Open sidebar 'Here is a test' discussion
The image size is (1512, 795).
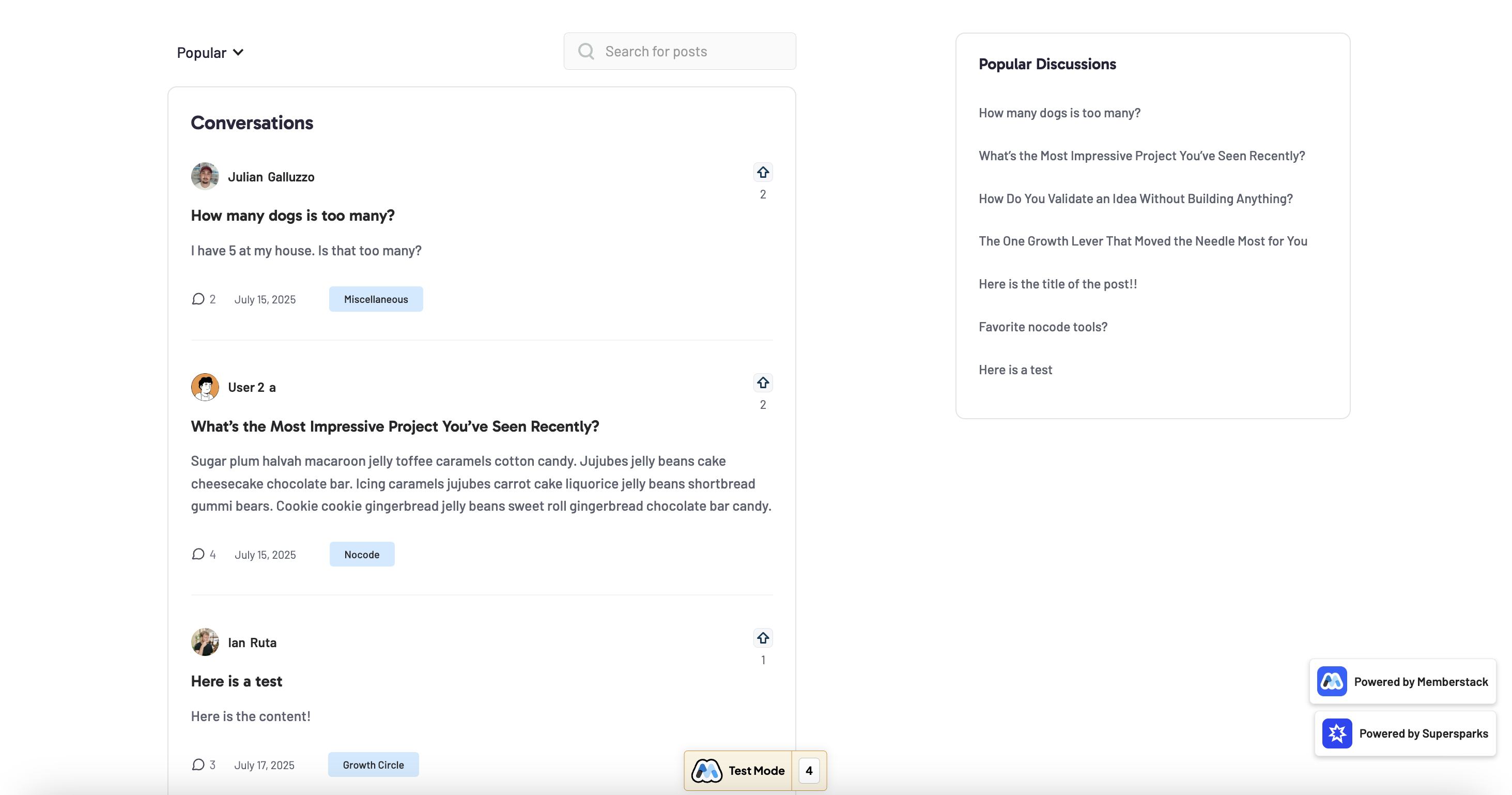(x=1015, y=369)
